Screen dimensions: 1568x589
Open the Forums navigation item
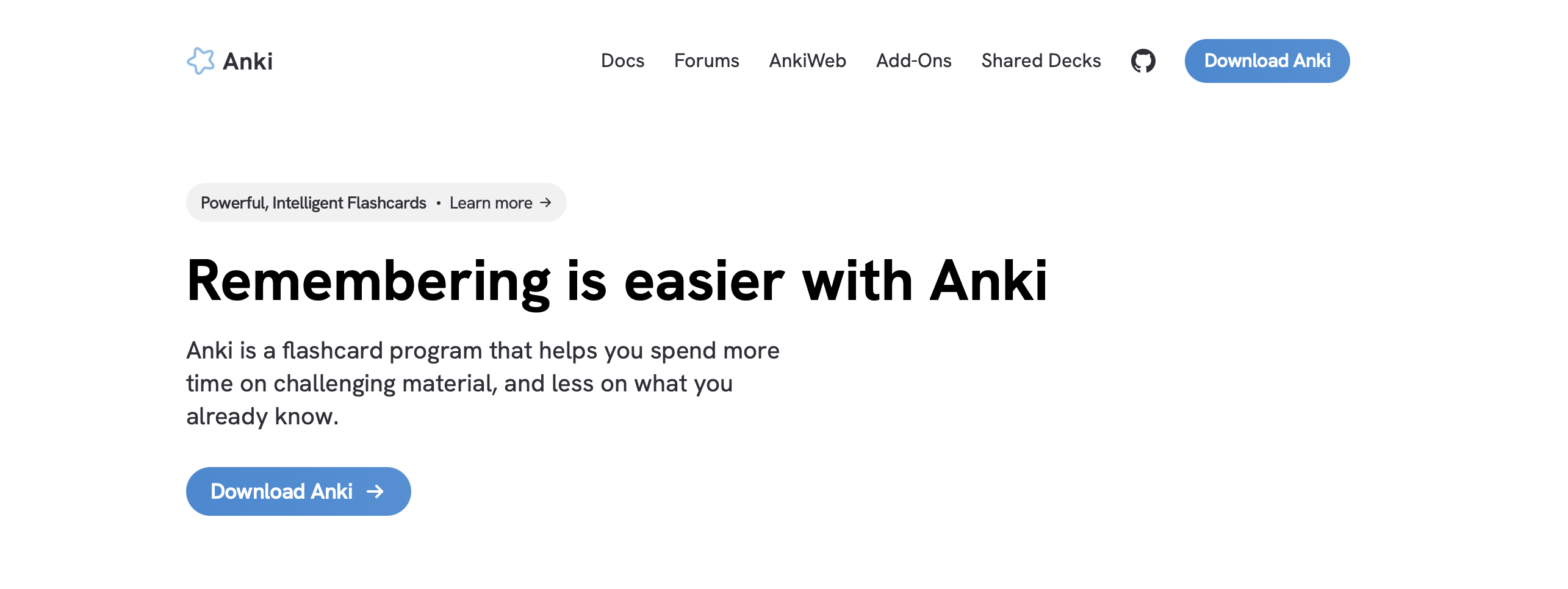706,60
